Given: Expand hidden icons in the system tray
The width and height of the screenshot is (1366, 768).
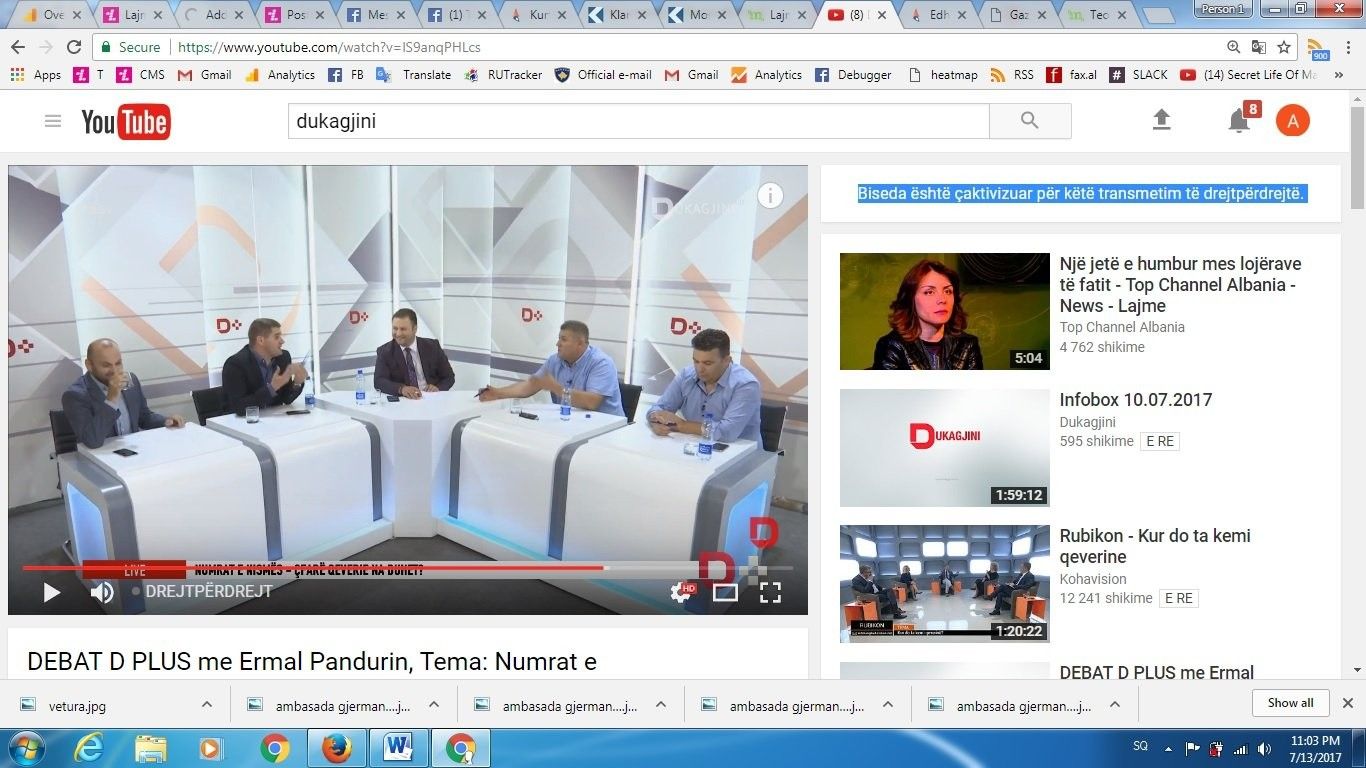Looking at the screenshot, I should [1168, 748].
